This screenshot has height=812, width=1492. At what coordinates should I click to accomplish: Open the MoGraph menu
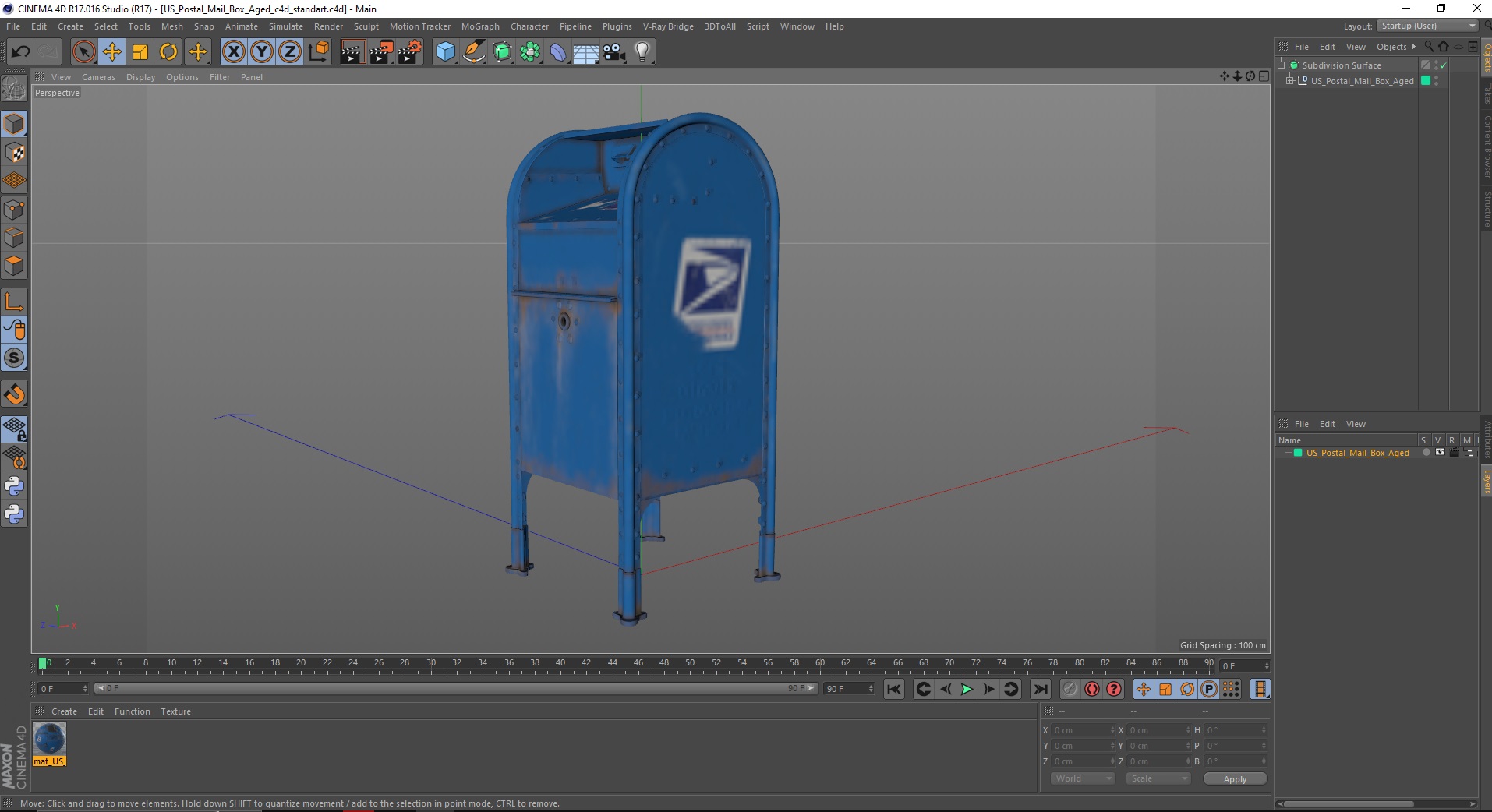pos(480,26)
